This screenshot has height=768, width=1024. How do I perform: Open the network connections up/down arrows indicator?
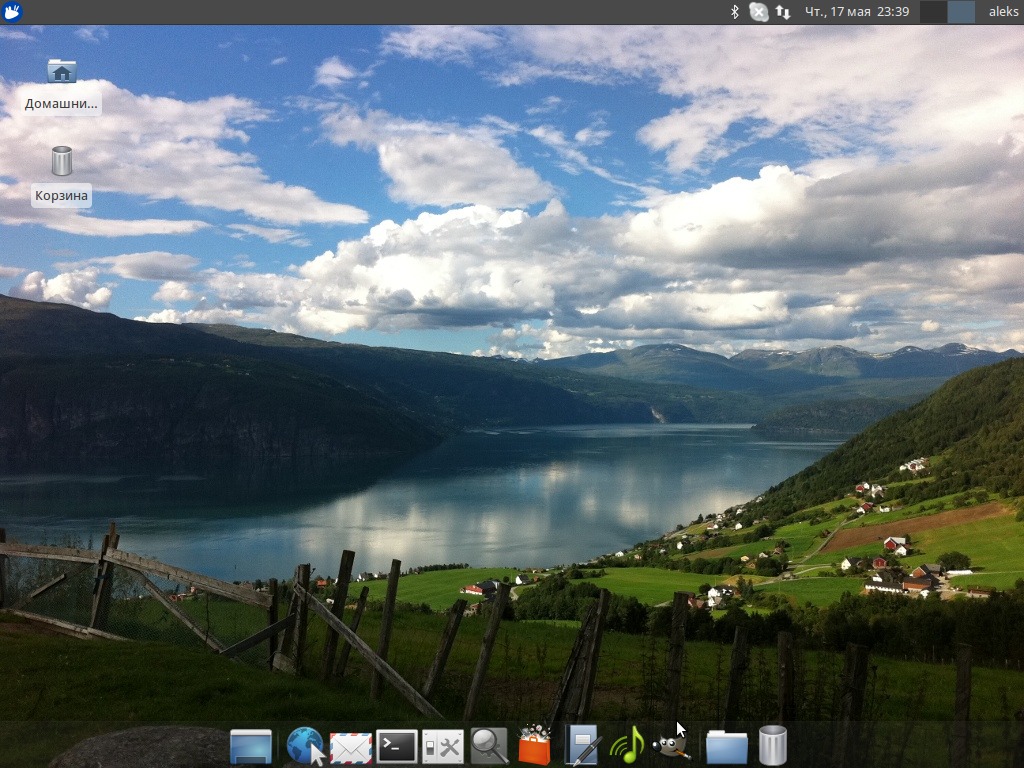783,12
